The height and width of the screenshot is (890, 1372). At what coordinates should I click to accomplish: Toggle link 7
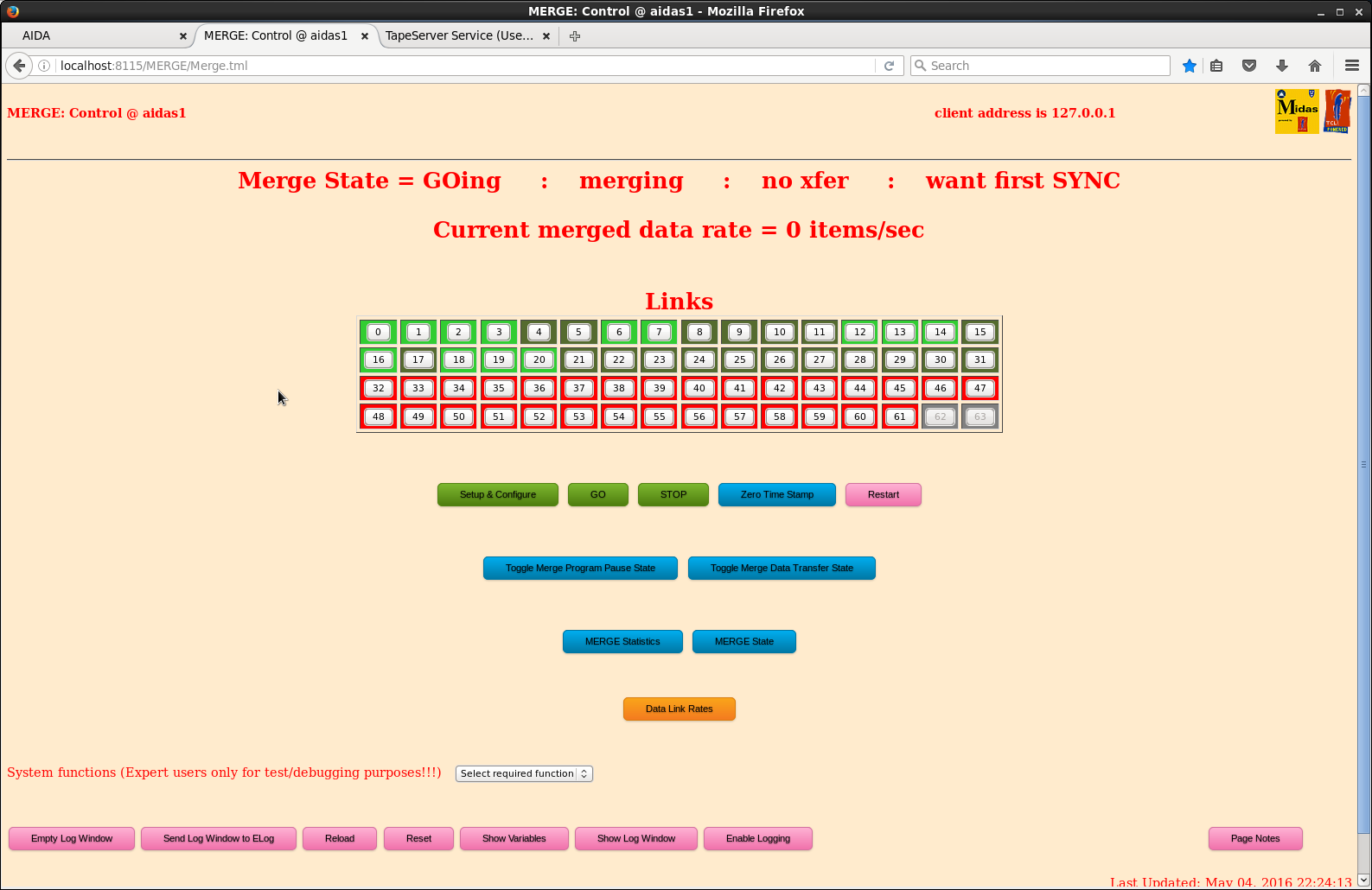[x=660, y=332]
